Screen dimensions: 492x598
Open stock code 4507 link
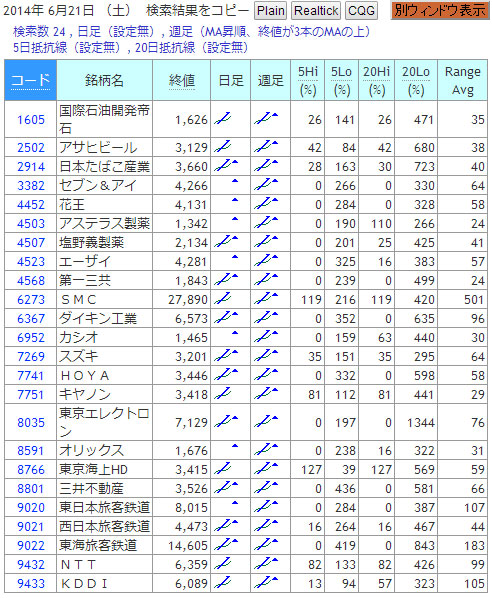[31, 243]
